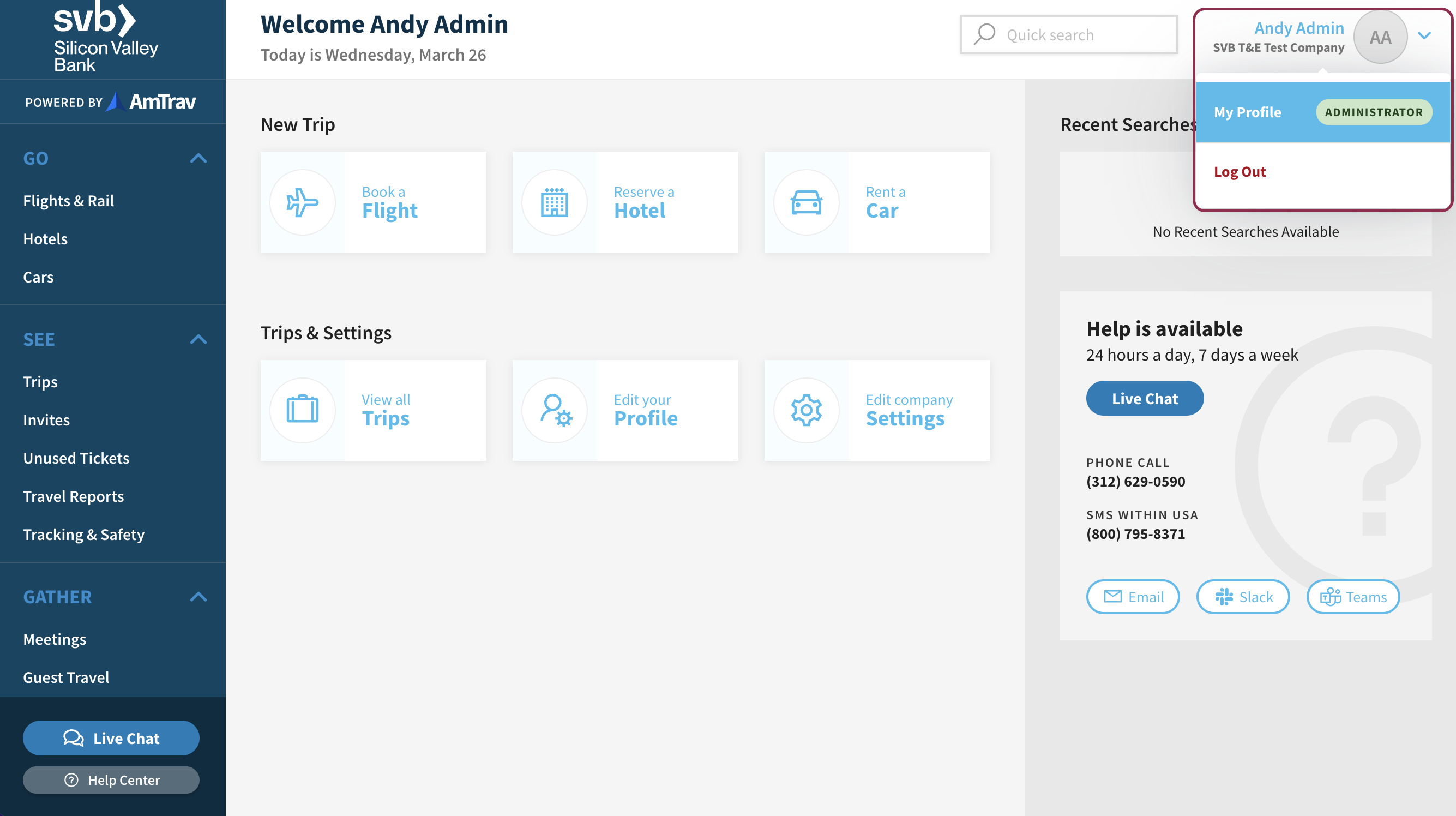Click the Slack support button
Viewport: 1456px width, 816px height.
tap(1243, 597)
